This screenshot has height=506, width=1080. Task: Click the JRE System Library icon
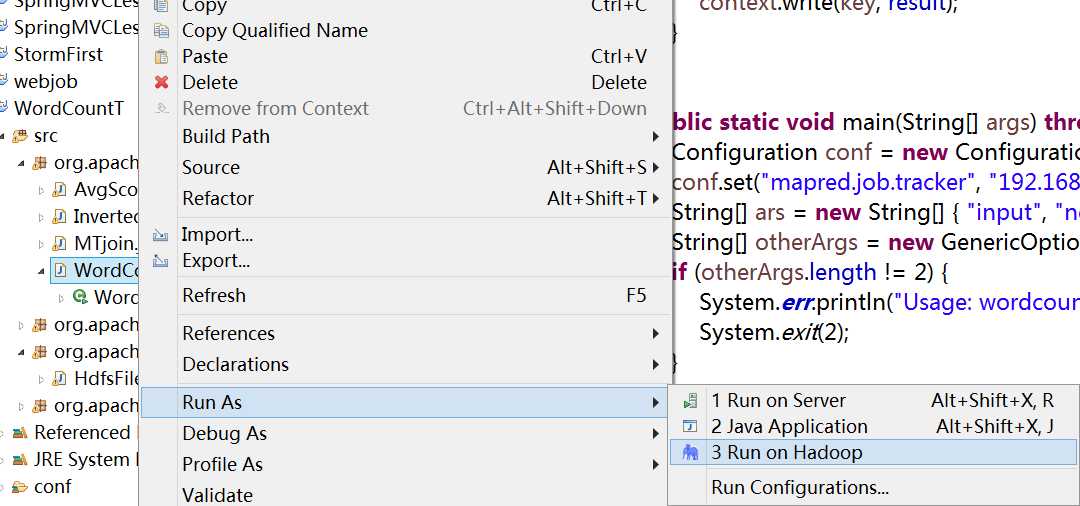point(20,460)
